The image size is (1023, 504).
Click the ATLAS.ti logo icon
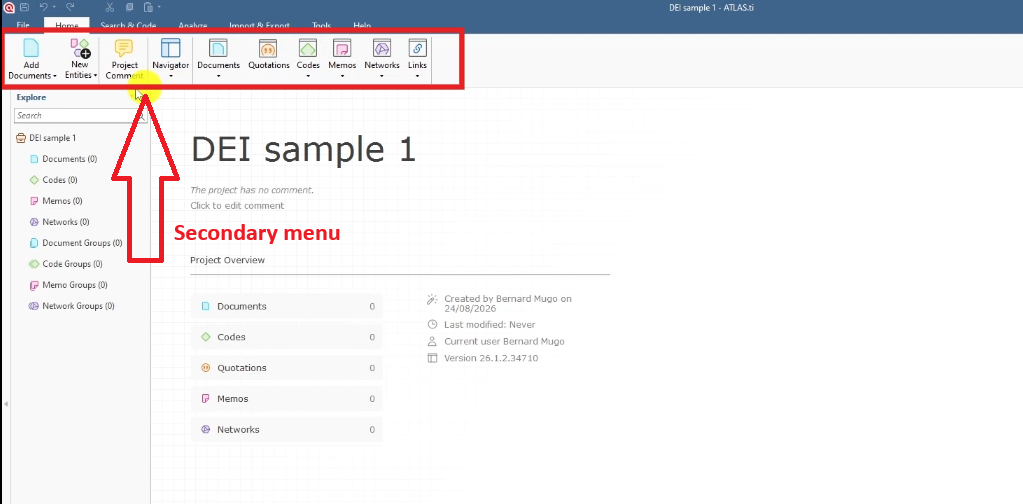click(8, 7)
